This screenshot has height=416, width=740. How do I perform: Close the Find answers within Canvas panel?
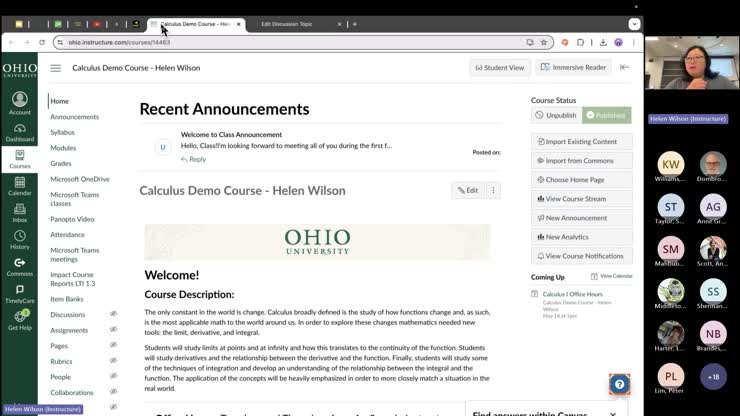pyautogui.click(x=613, y=414)
